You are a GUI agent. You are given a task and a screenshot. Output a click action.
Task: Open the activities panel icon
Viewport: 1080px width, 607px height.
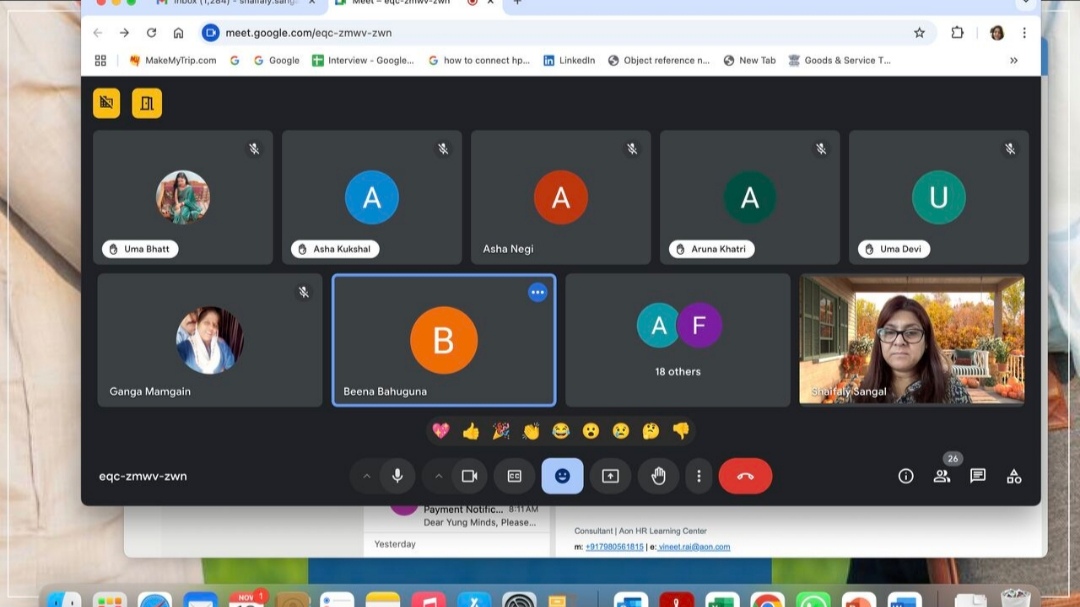pyautogui.click(x=1014, y=476)
